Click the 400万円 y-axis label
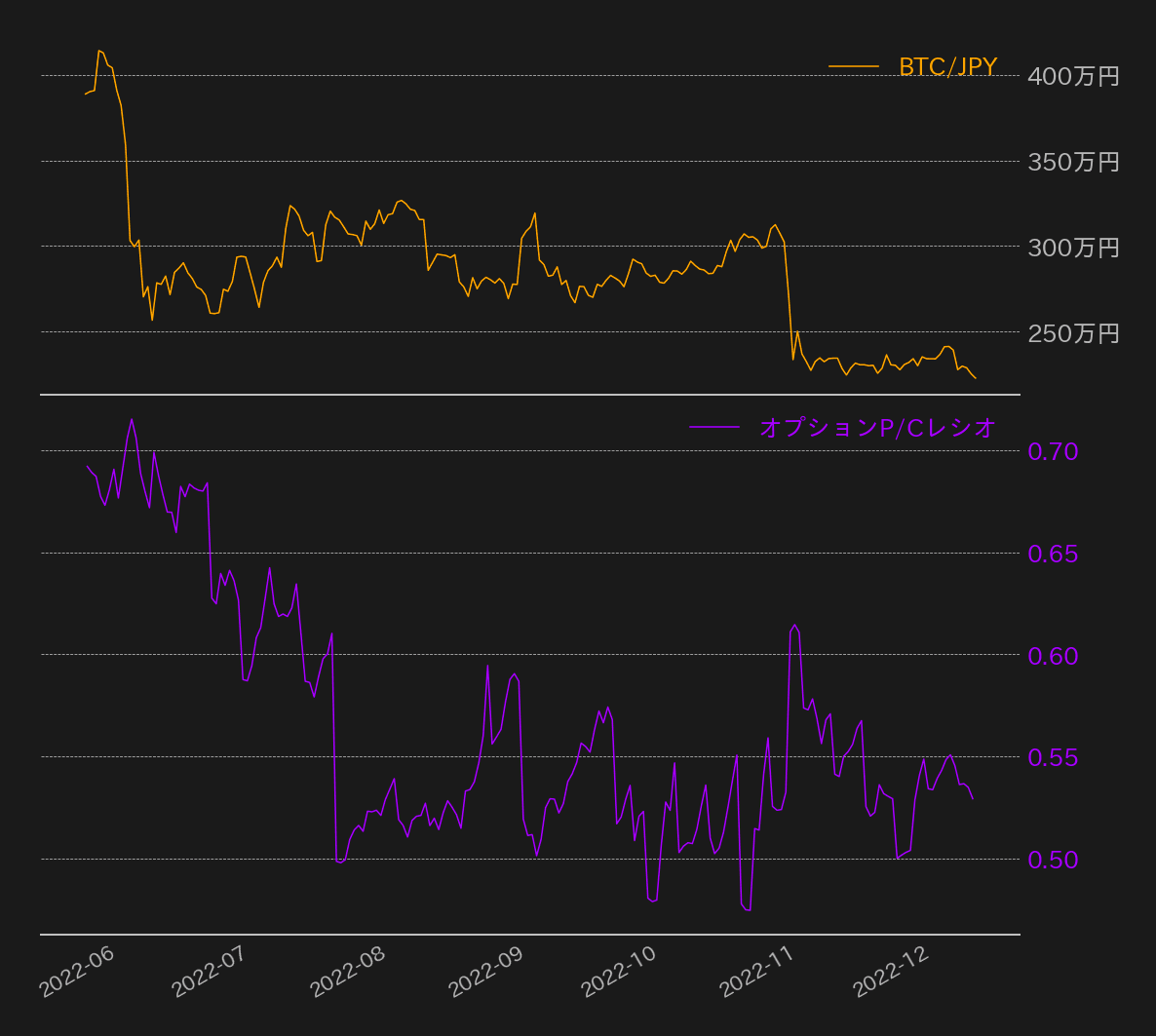This screenshot has width=1156, height=1036. tap(1073, 76)
